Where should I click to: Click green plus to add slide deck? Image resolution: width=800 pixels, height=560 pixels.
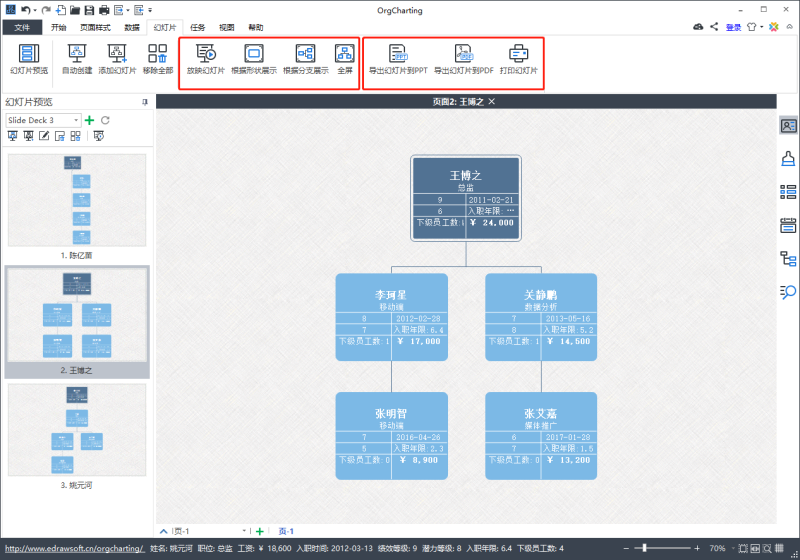click(x=90, y=120)
